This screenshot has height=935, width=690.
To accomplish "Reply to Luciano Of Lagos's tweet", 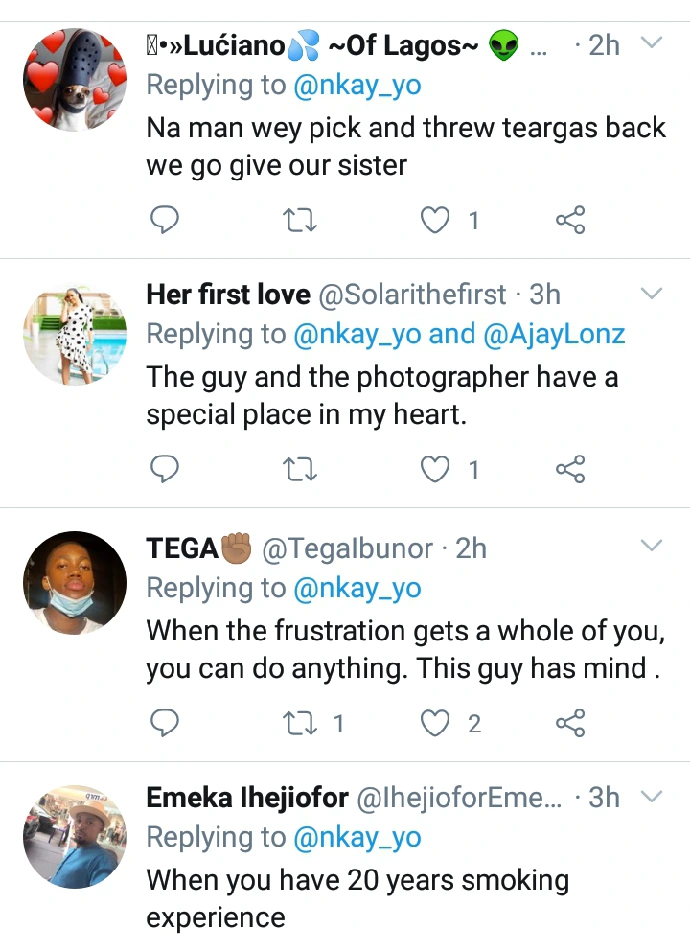I will [x=163, y=219].
